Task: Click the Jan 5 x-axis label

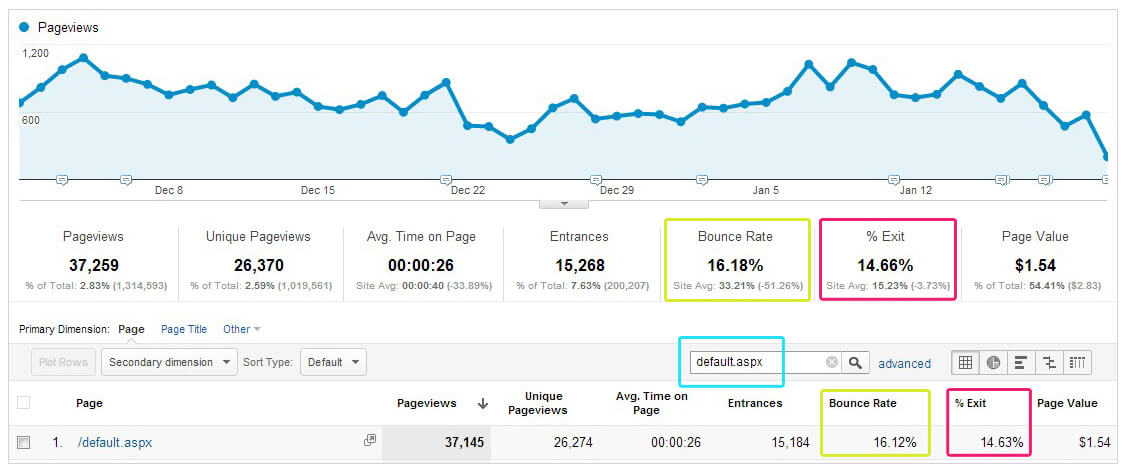Action: tap(765, 191)
